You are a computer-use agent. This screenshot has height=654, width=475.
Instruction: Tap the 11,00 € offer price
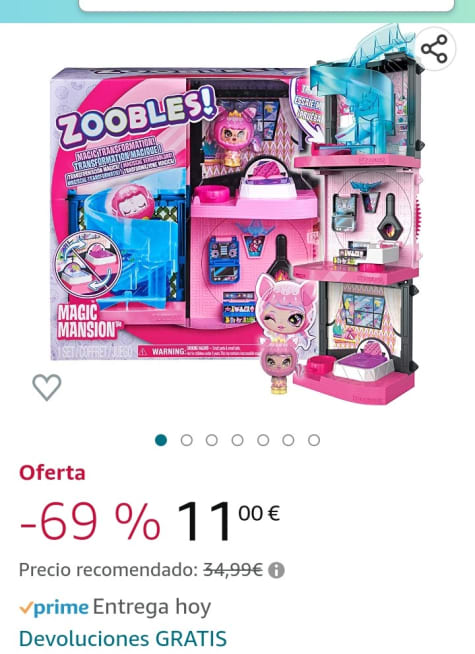(x=229, y=521)
